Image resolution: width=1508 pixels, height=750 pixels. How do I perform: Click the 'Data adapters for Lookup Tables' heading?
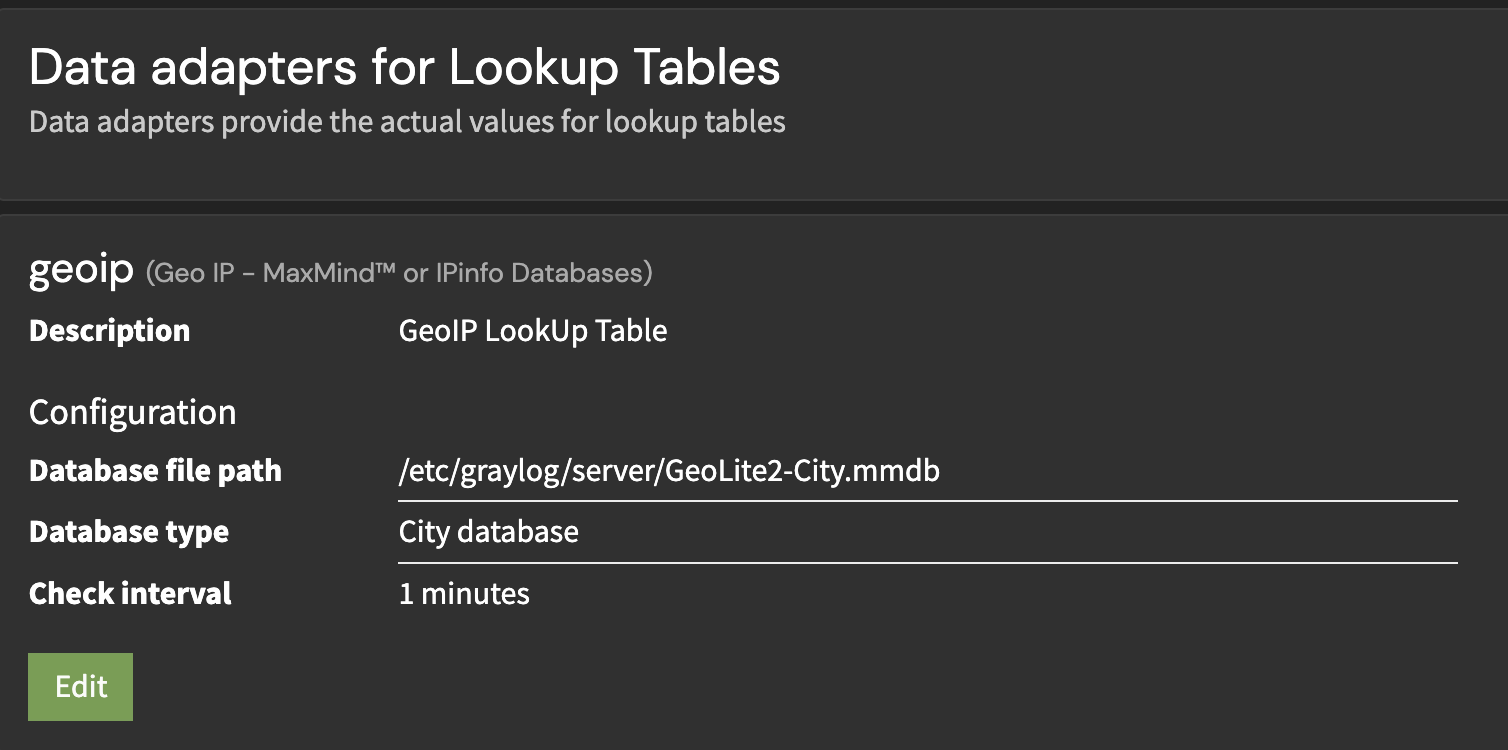(x=404, y=68)
